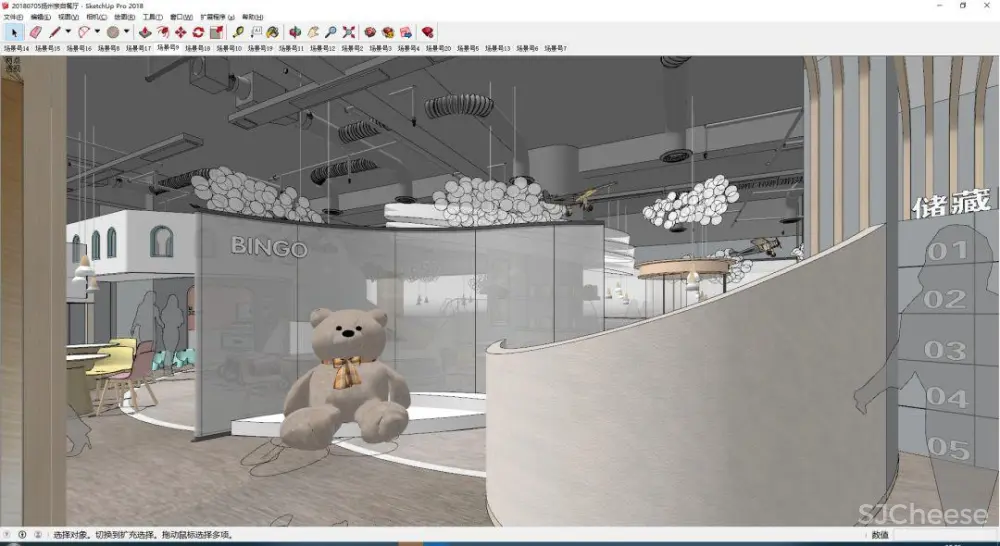Select the Paint Bucket tool

coord(273,32)
